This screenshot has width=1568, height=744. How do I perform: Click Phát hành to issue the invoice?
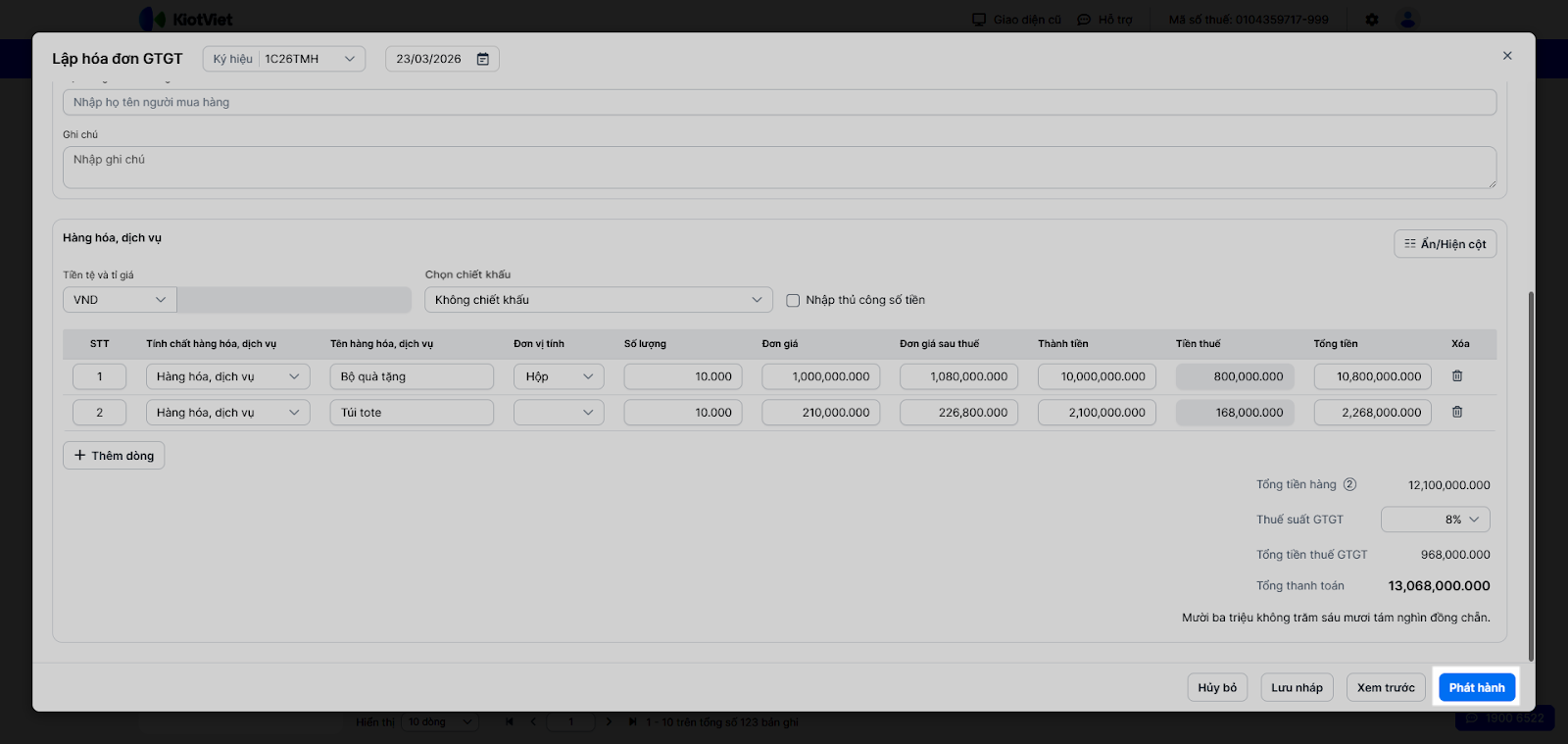click(x=1477, y=688)
